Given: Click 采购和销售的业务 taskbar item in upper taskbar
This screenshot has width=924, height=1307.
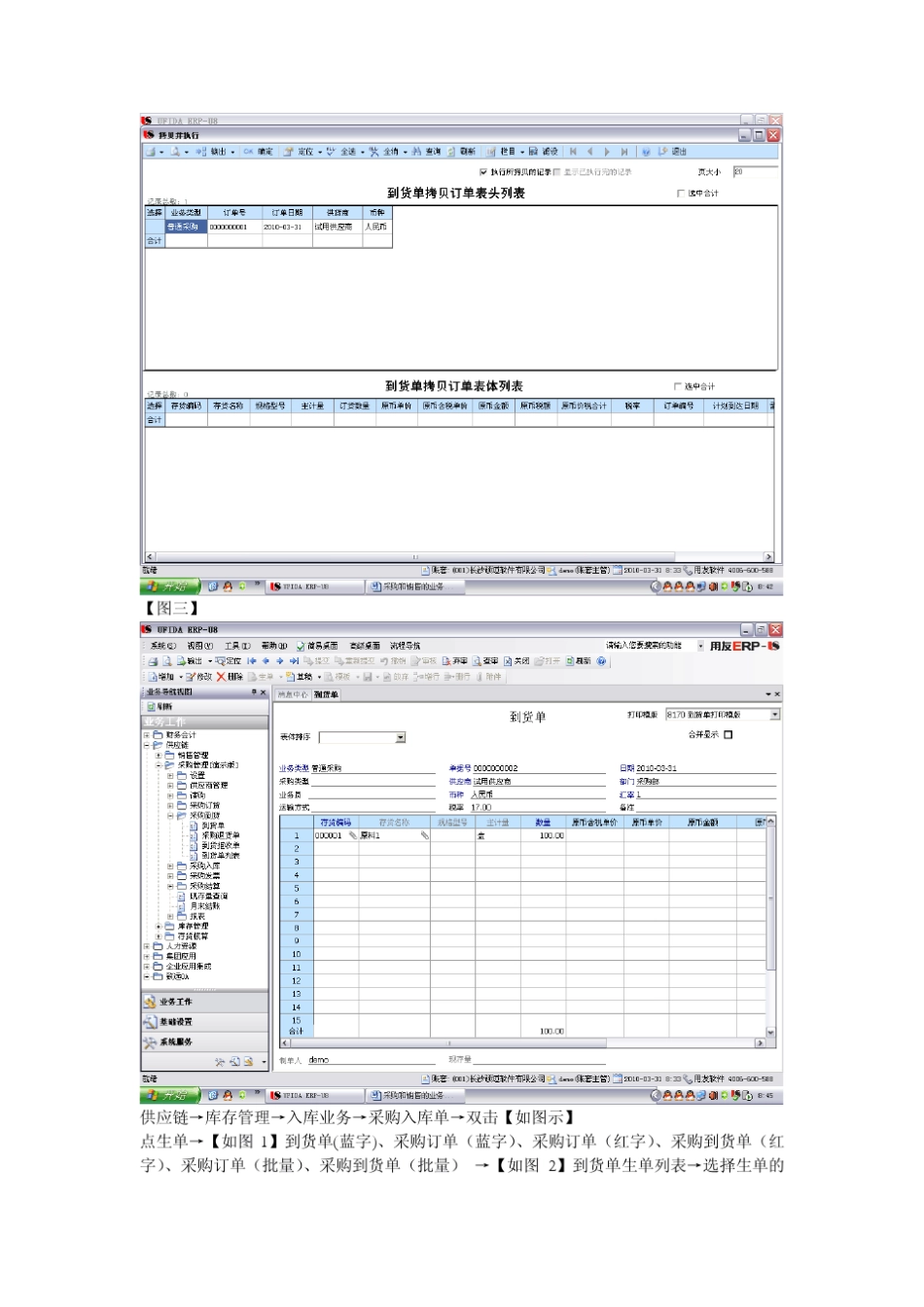Looking at the screenshot, I should point(413,586).
